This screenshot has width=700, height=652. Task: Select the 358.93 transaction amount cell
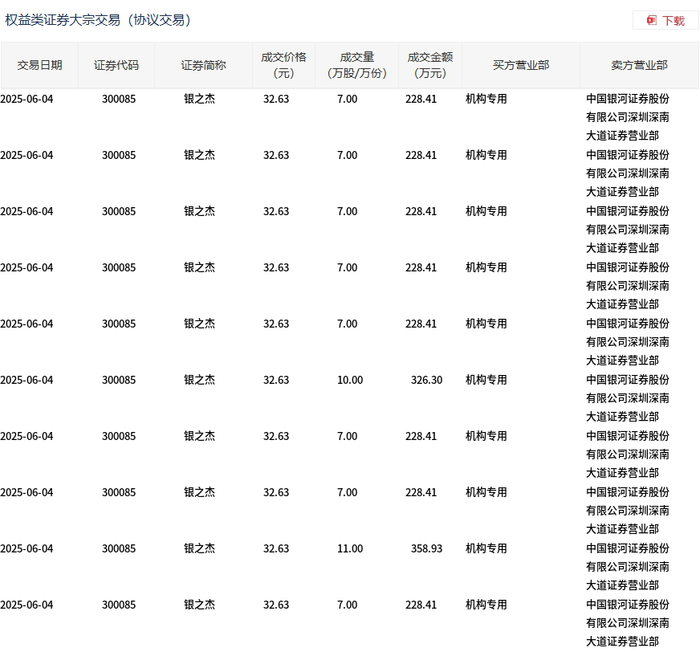pos(427,548)
